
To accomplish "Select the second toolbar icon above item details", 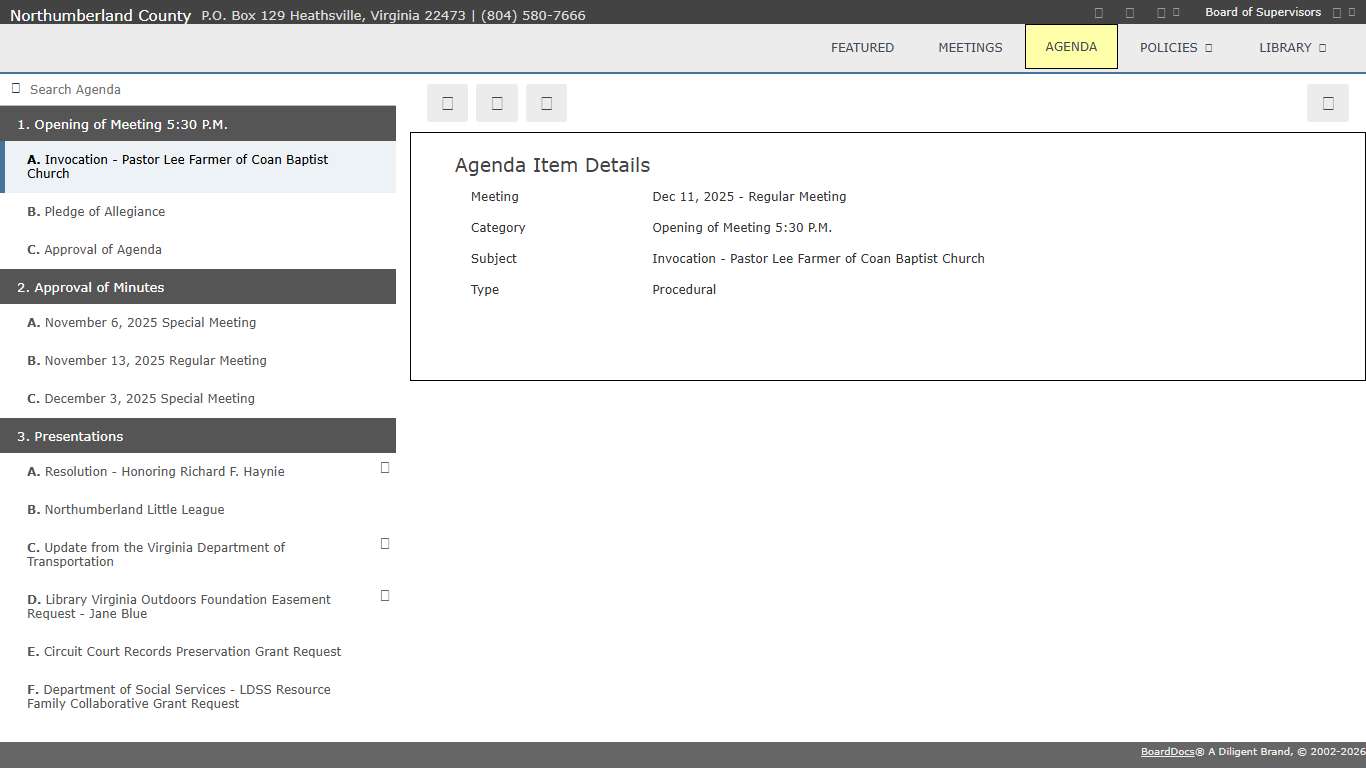I will pyautogui.click(x=497, y=103).
